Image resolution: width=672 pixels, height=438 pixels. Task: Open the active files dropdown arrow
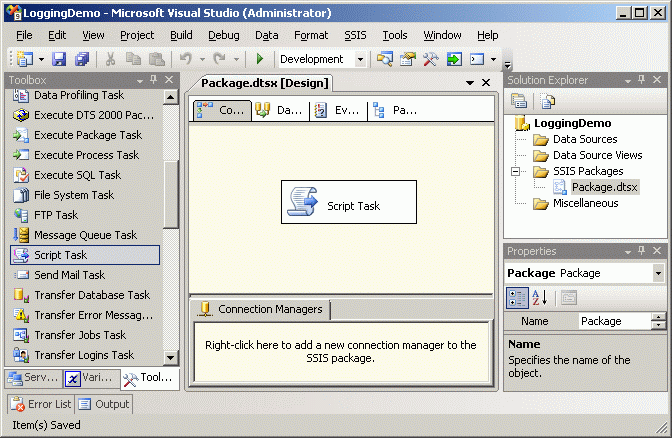coord(470,83)
